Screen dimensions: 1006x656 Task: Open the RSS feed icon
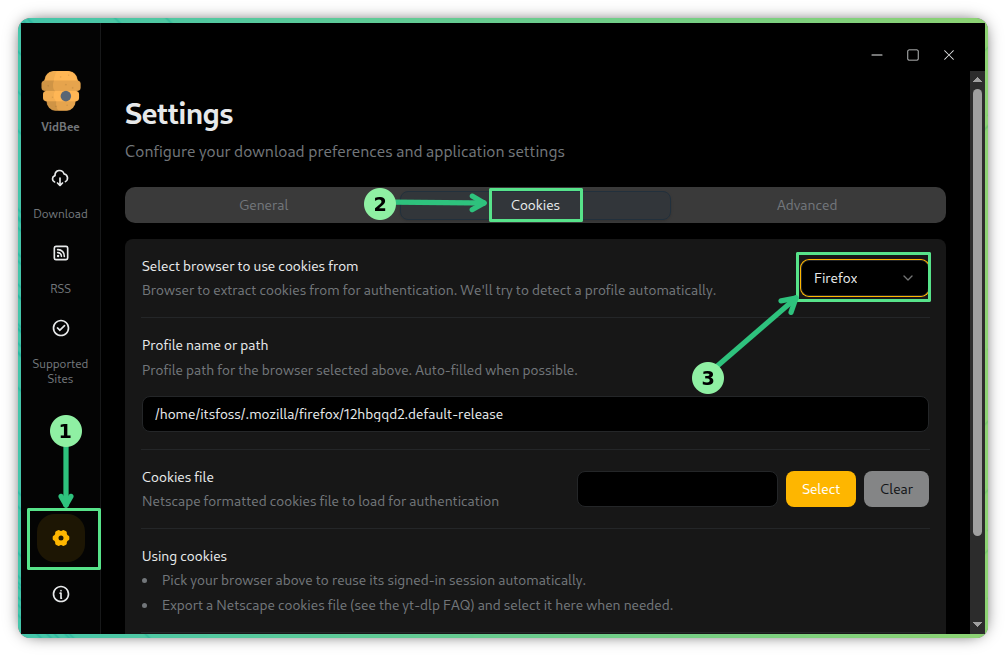coord(60,254)
